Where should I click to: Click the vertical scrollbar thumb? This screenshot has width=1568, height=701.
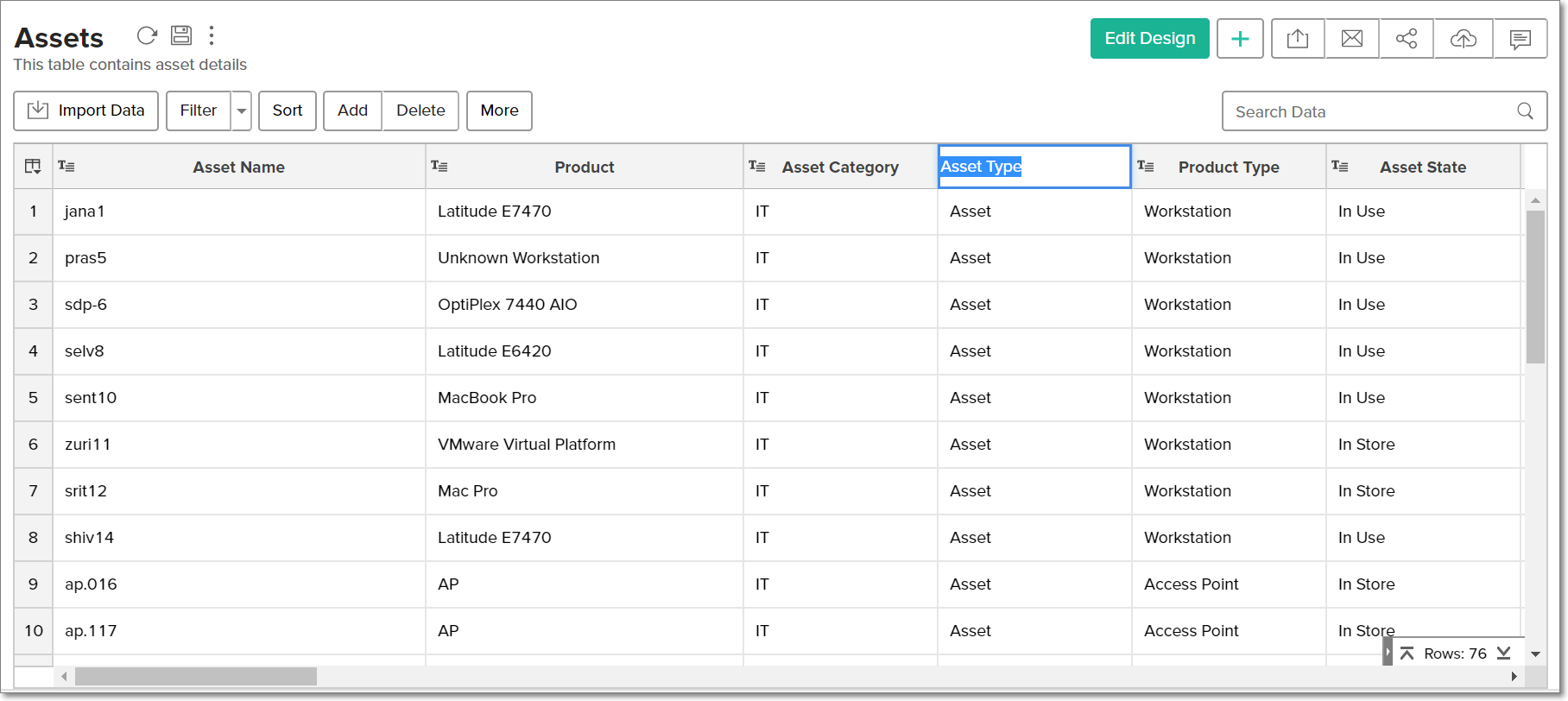(x=1535, y=287)
